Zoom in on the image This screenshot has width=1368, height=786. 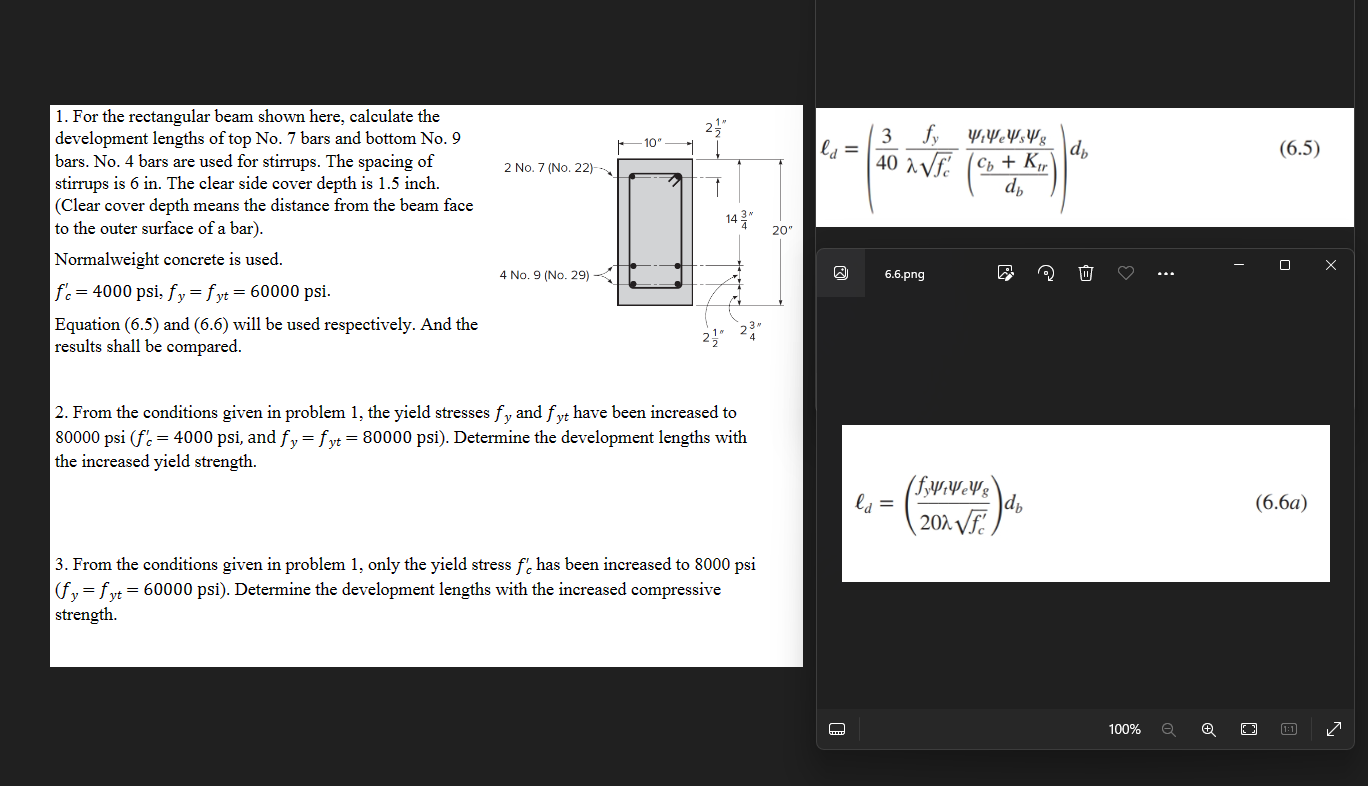1209,729
